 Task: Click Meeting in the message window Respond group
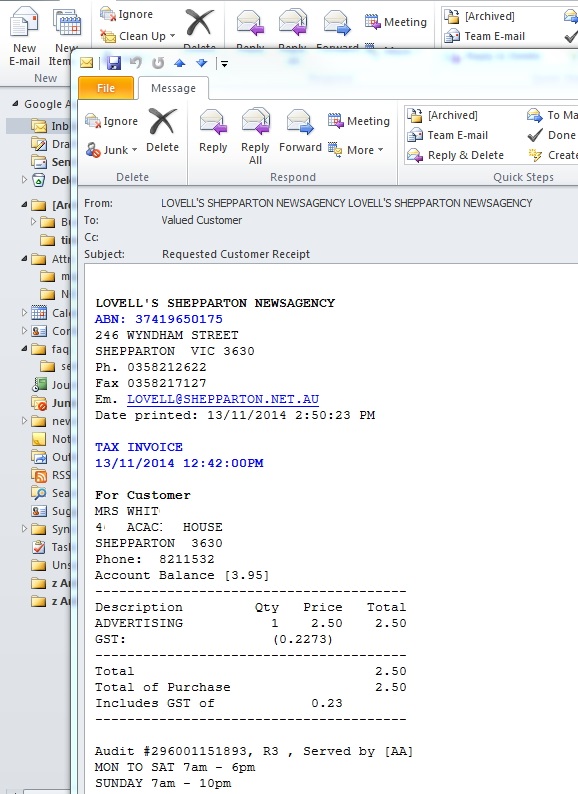coord(359,121)
